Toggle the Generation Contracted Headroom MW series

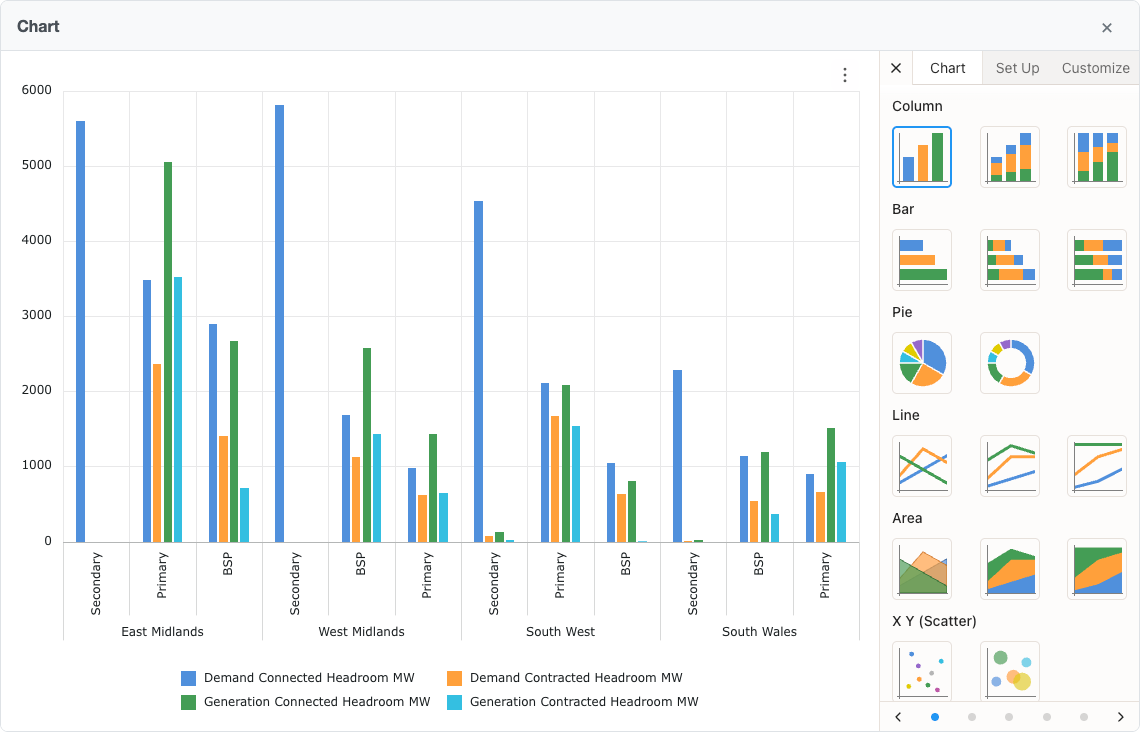(586, 701)
